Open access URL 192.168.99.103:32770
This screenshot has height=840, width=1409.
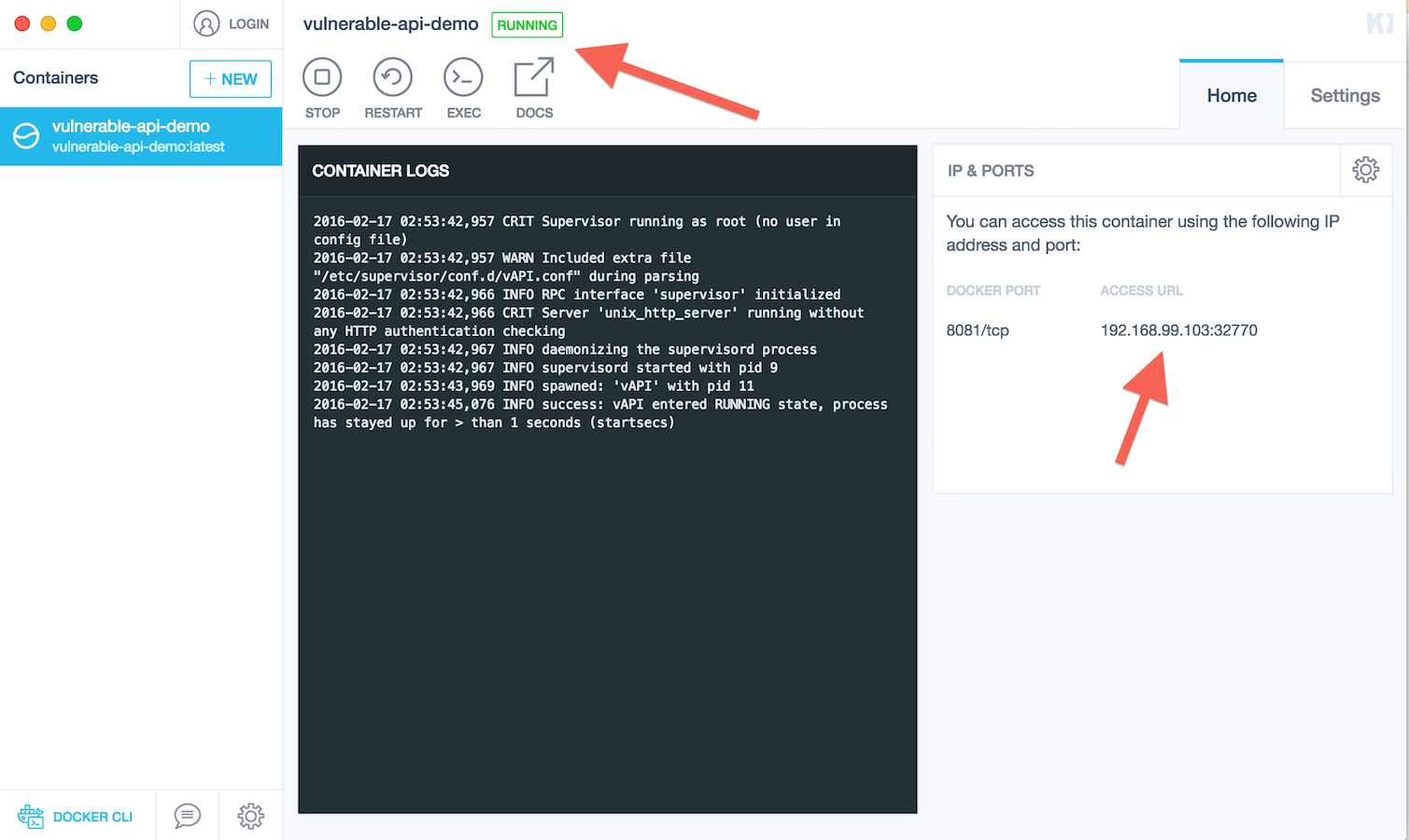click(x=1178, y=330)
